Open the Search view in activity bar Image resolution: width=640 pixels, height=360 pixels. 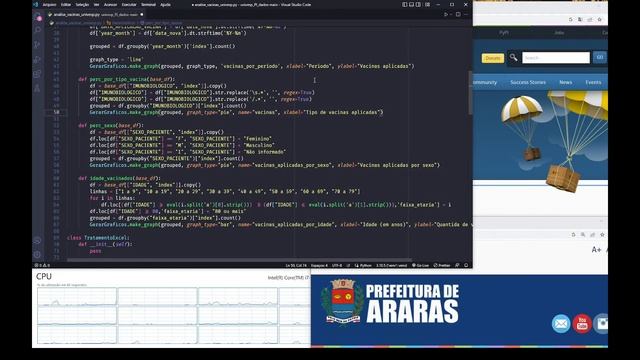point(38,30)
